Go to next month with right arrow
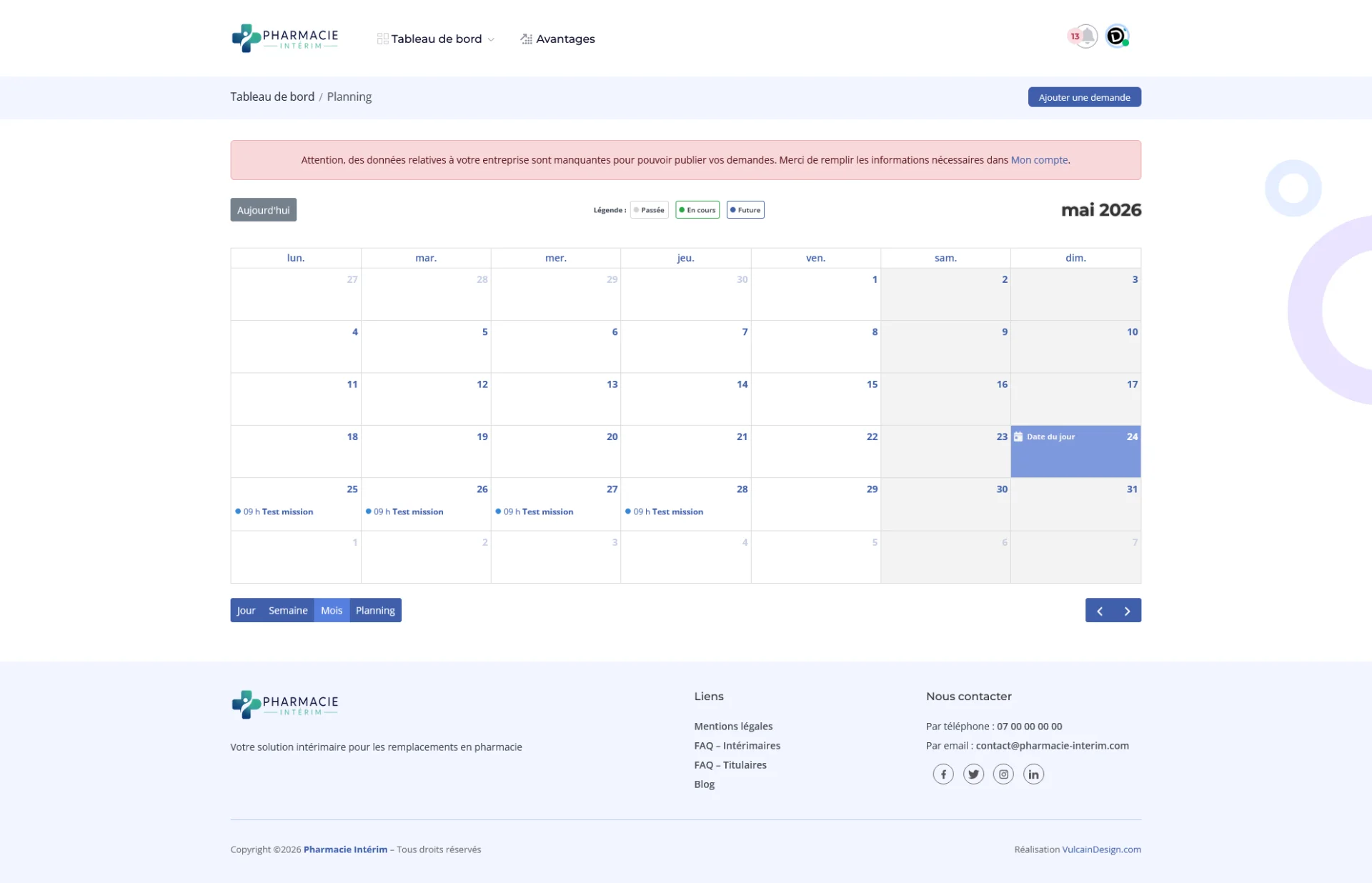Viewport: 1372px width, 883px height. pyautogui.click(x=1128, y=611)
